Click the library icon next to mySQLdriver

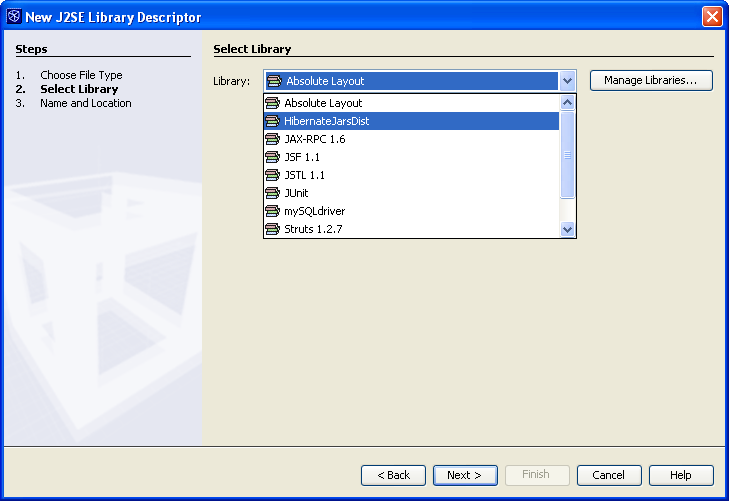tap(272, 211)
